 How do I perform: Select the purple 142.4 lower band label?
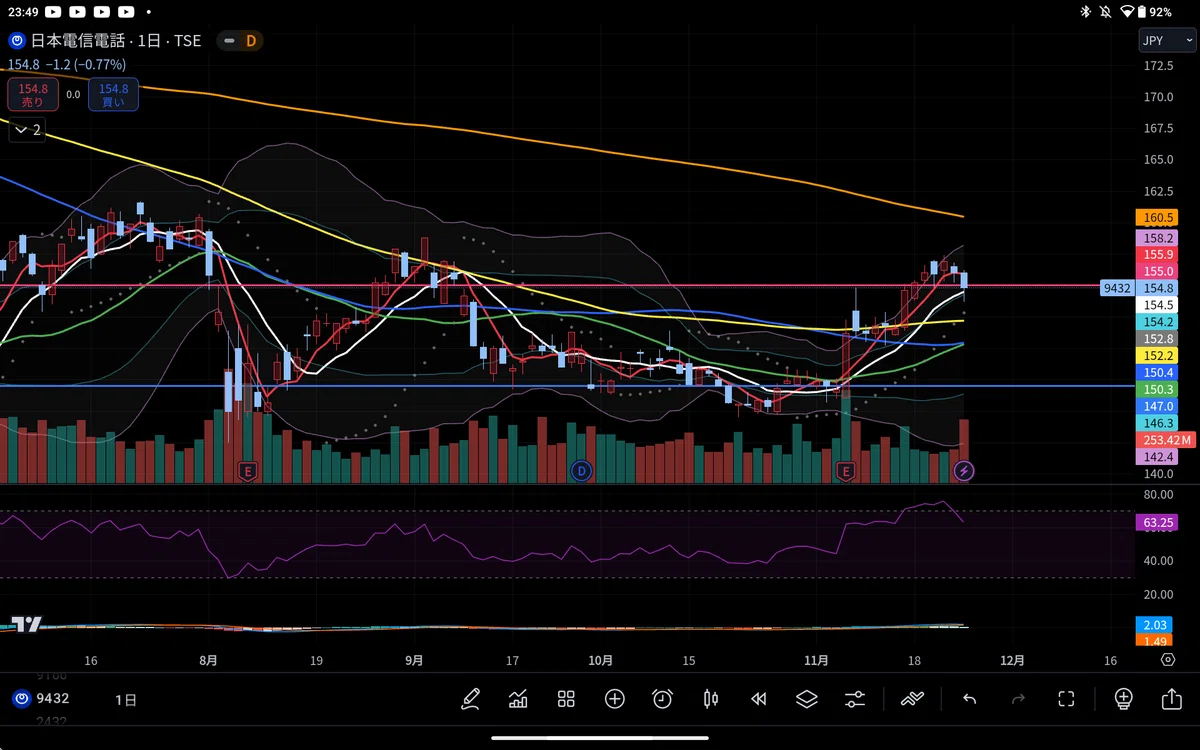[1157, 457]
